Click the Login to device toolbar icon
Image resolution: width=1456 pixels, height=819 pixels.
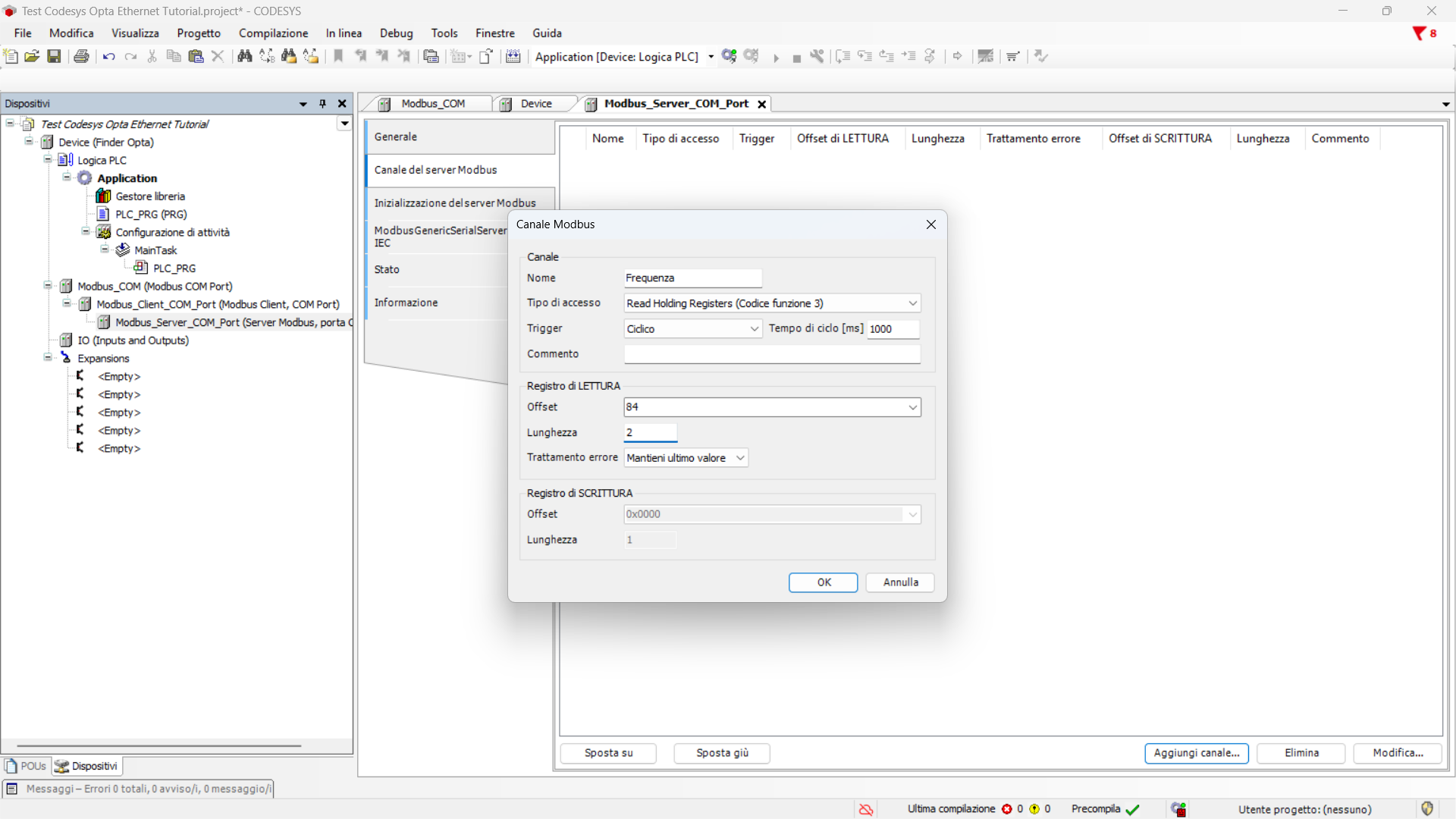click(729, 56)
